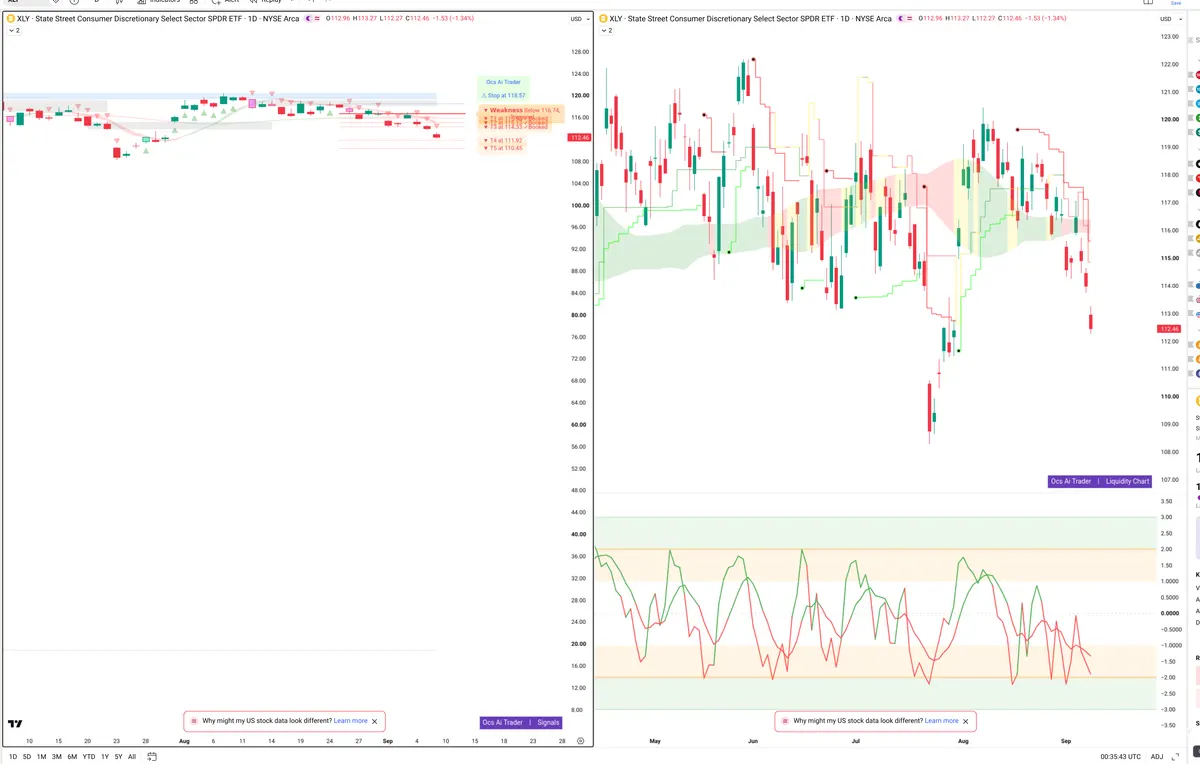This screenshot has height=764, width=1200.
Task: Click the XLY symbol logo in left chart
Action: tap(11, 19)
